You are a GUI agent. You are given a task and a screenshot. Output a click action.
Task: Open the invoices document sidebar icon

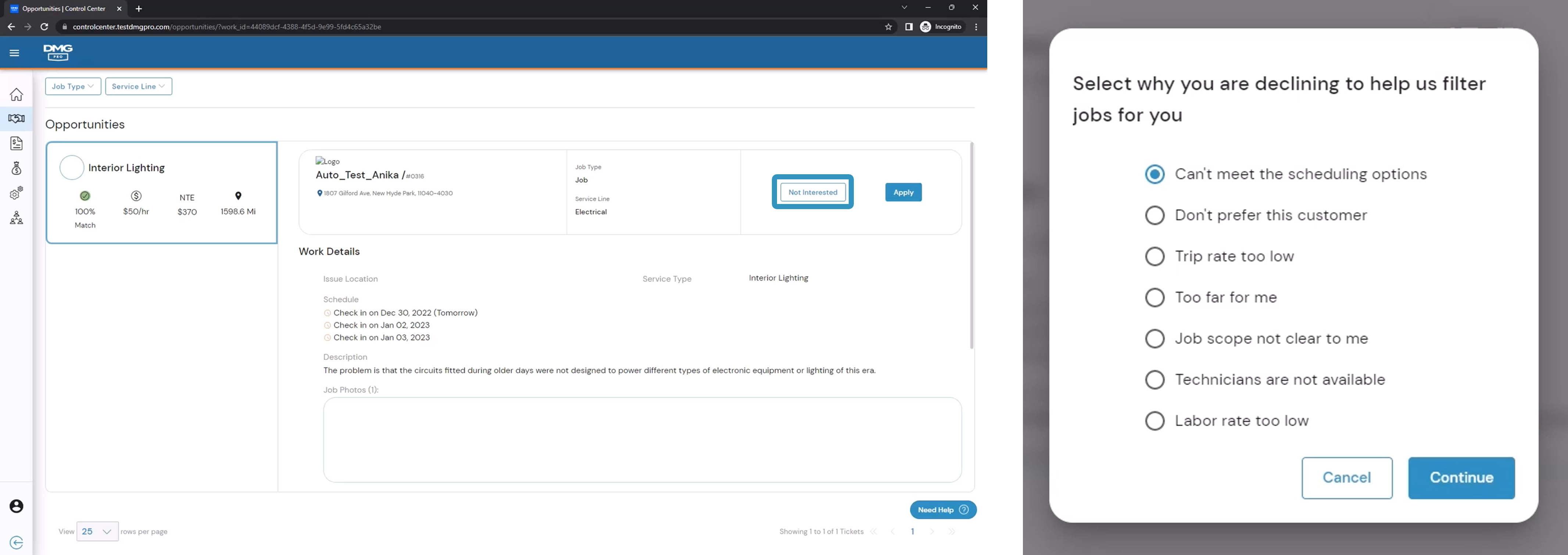pos(17,144)
